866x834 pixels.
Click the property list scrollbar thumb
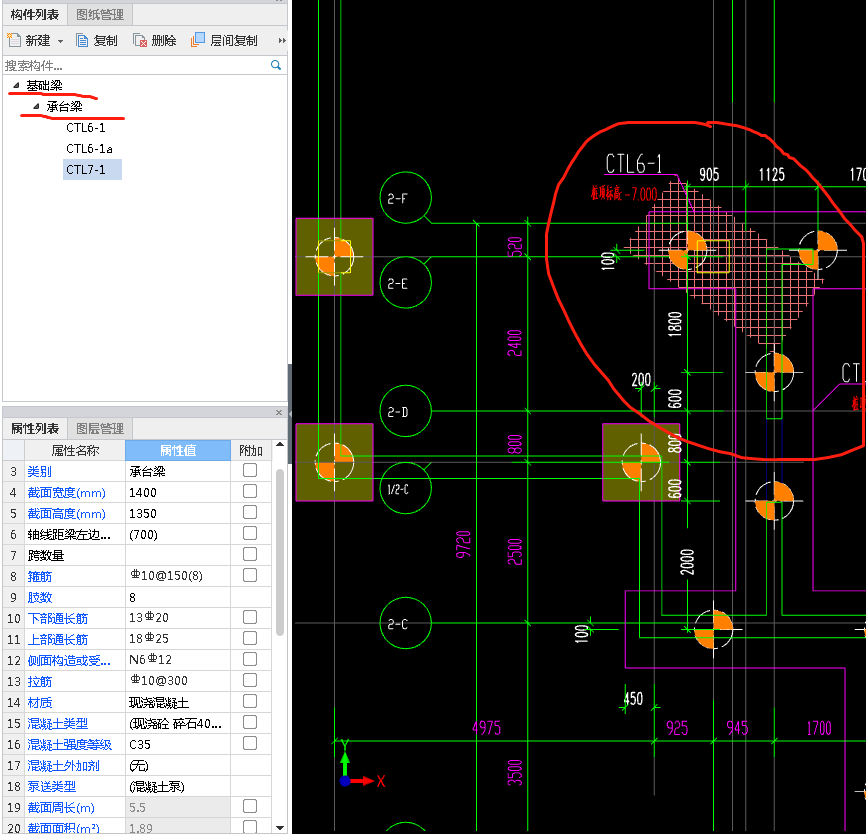(x=280, y=552)
